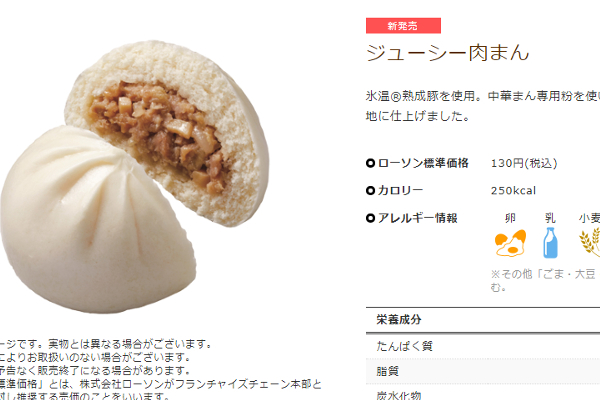Click the 卵 allergy label

coord(510,218)
